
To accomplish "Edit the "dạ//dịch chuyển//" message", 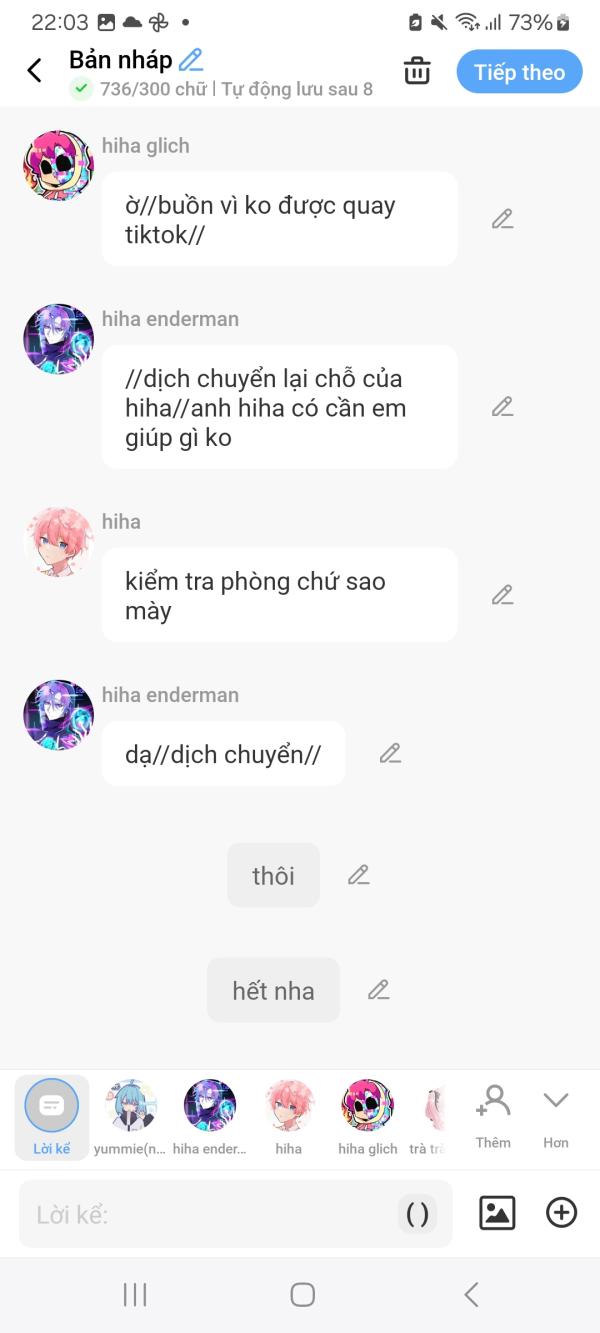I will pyautogui.click(x=390, y=753).
